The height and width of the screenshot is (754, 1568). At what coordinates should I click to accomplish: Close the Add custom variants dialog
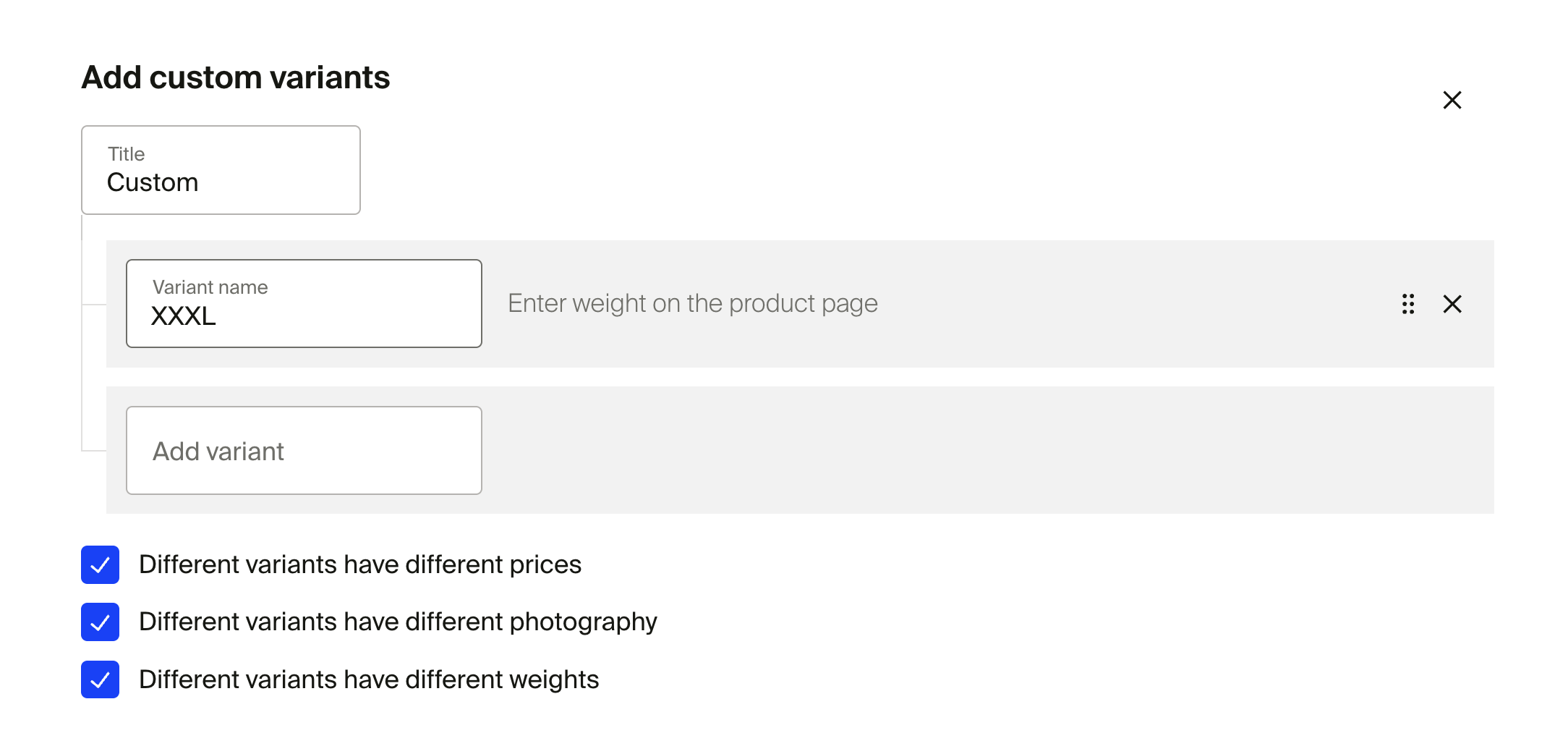click(1452, 100)
